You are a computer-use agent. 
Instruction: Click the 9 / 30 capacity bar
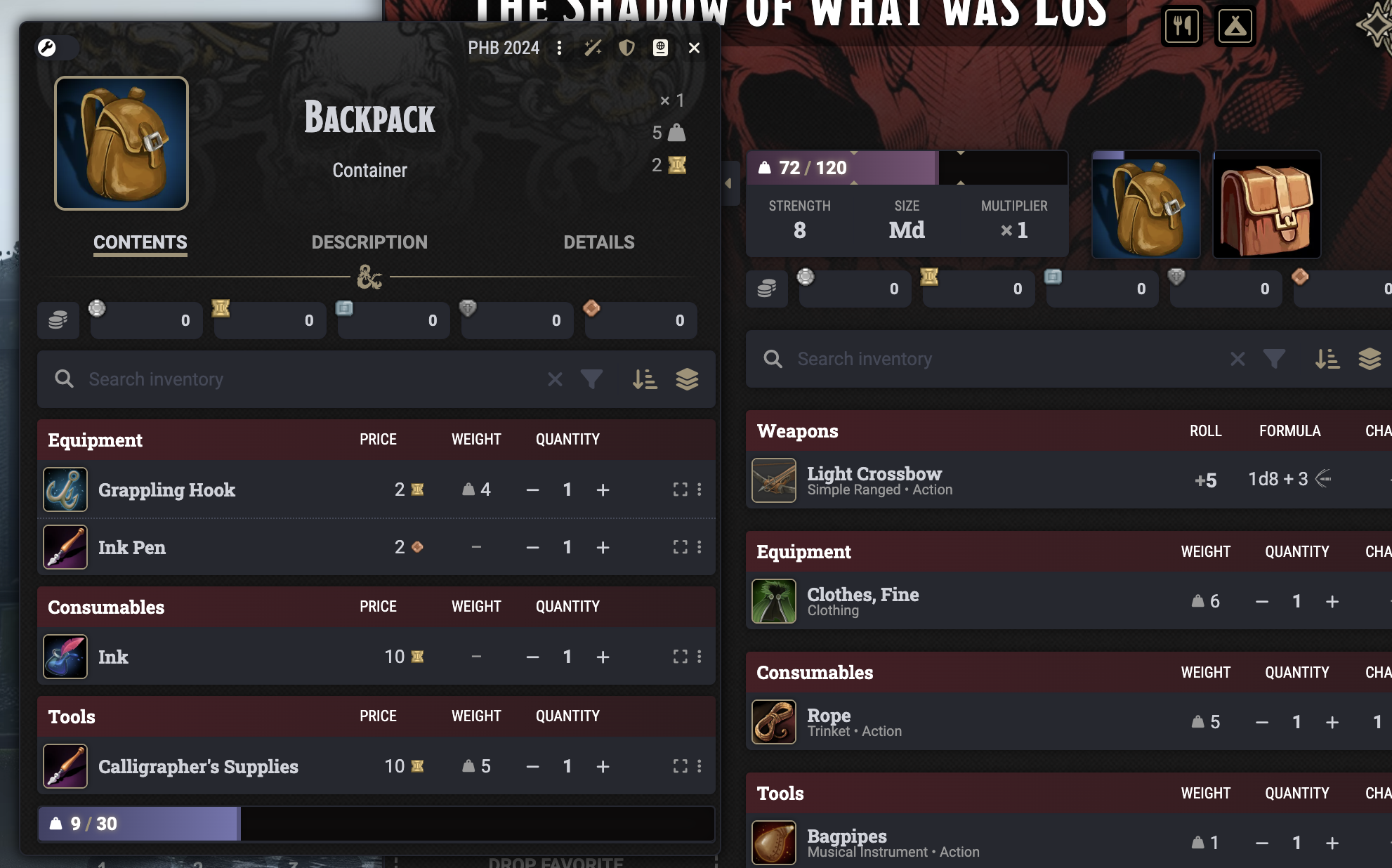[x=376, y=824]
